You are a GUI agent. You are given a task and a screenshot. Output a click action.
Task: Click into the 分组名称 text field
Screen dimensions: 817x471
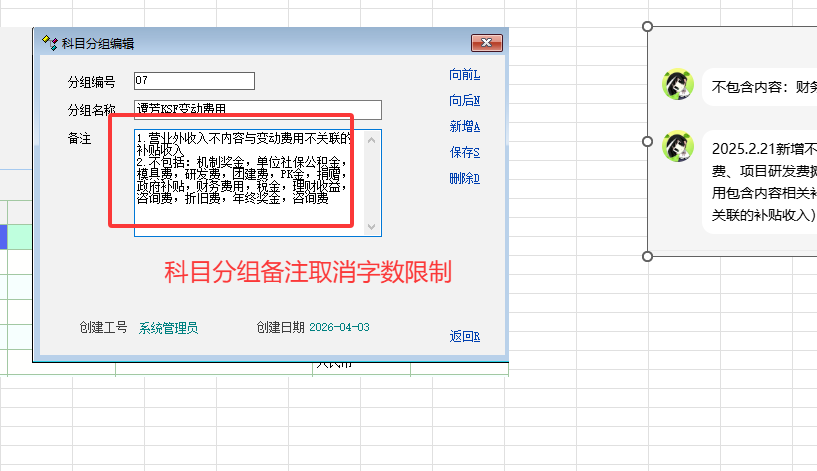257,109
